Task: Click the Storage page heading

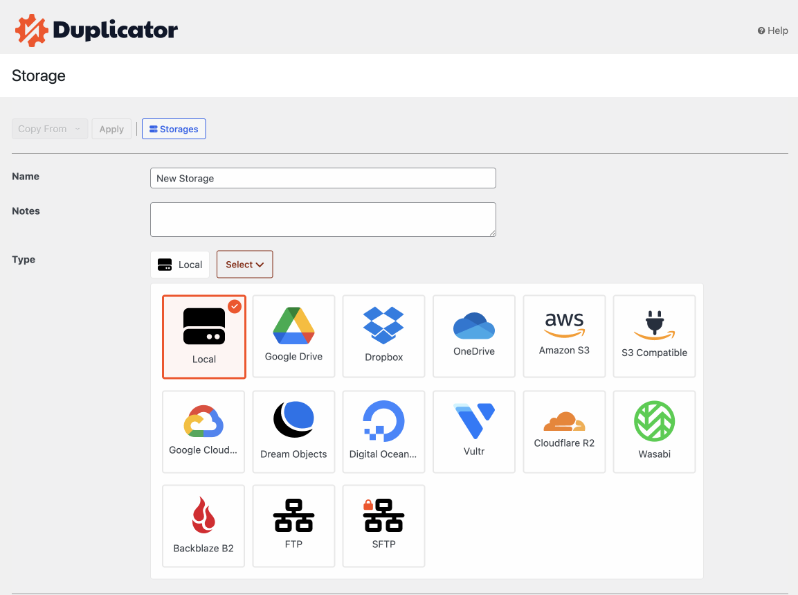Action: tap(39, 76)
